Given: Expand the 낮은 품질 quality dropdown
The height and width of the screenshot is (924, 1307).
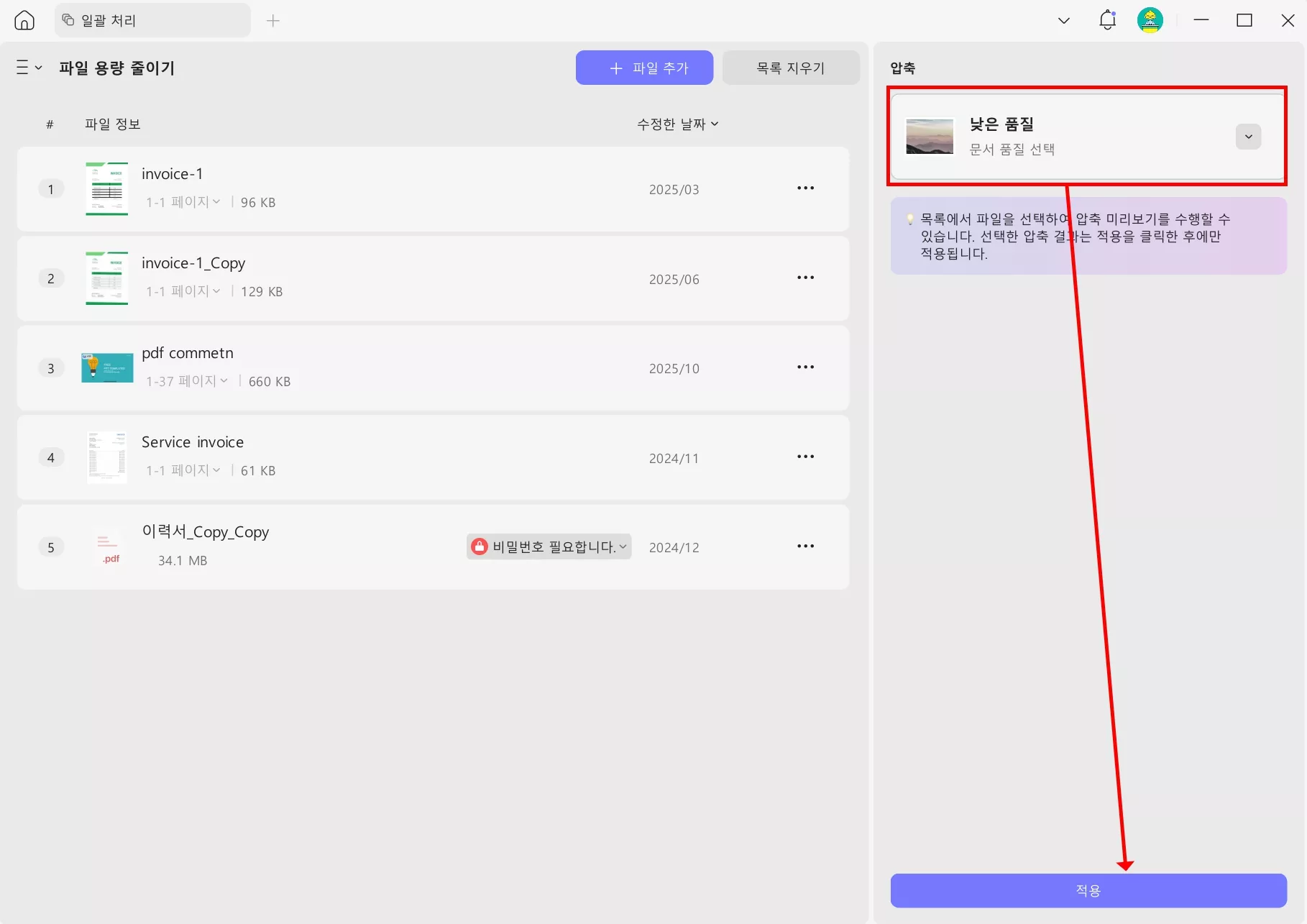Looking at the screenshot, I should click(x=1248, y=137).
